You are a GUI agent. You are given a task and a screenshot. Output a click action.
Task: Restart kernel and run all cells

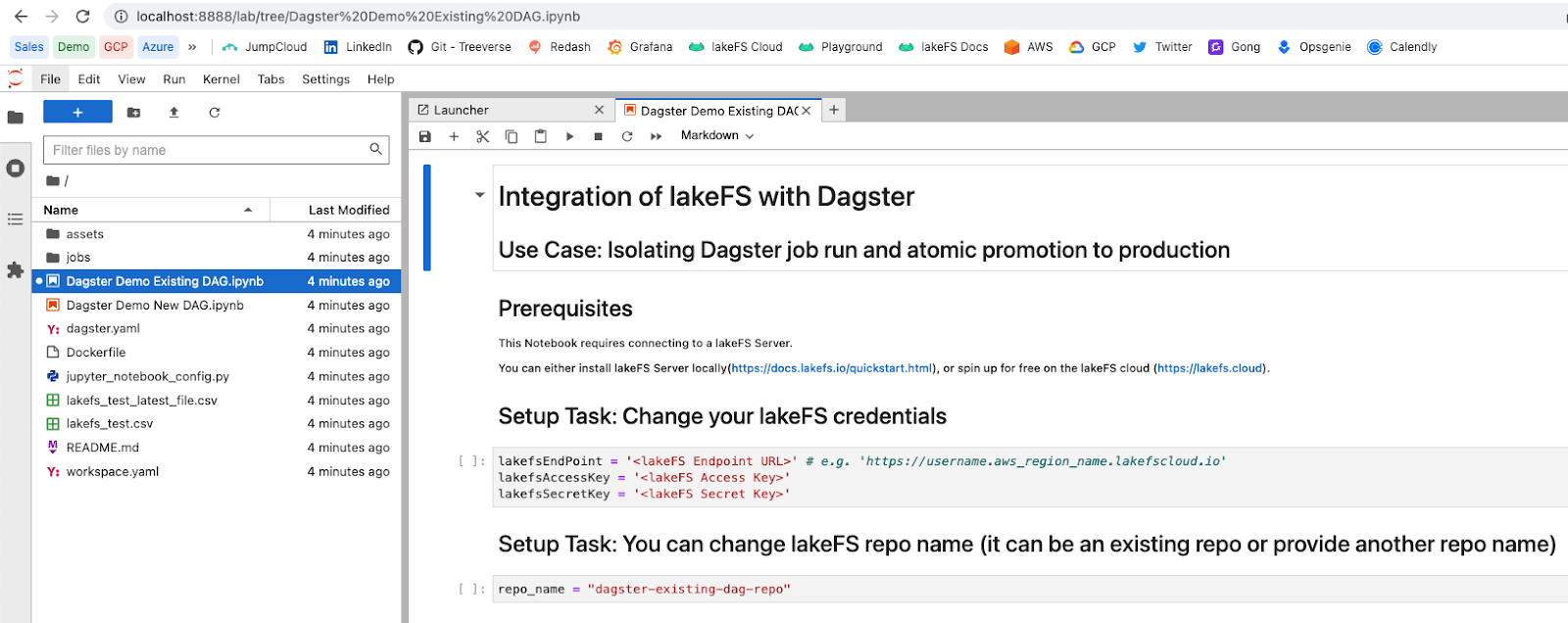pos(656,136)
